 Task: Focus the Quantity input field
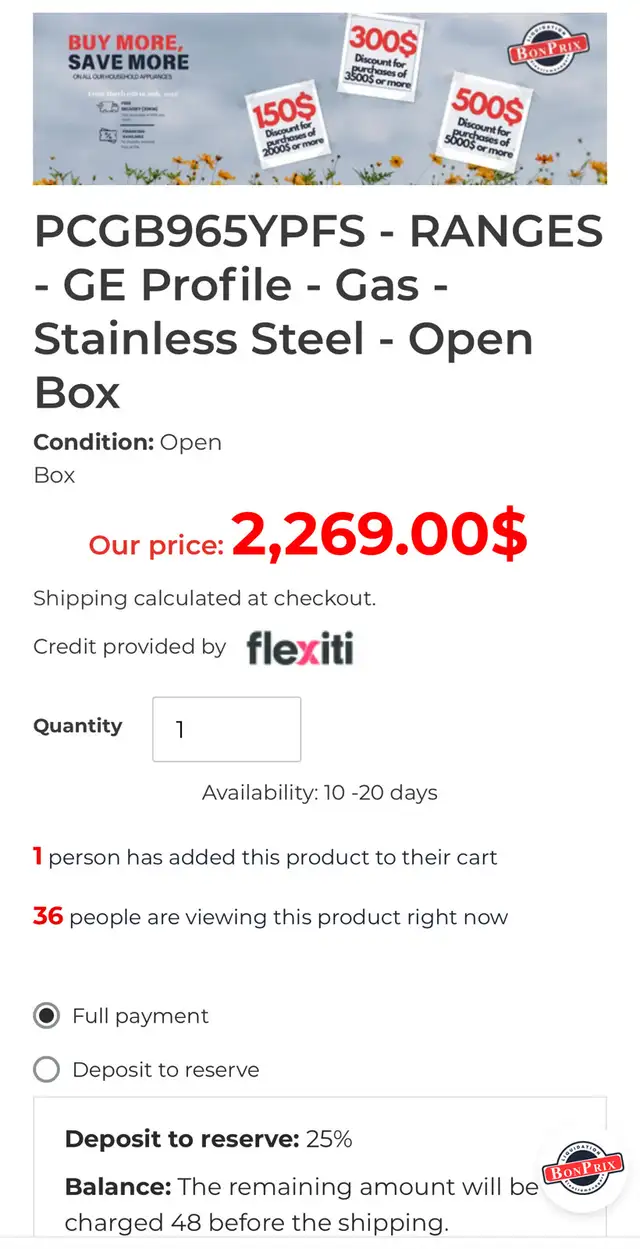tap(227, 729)
